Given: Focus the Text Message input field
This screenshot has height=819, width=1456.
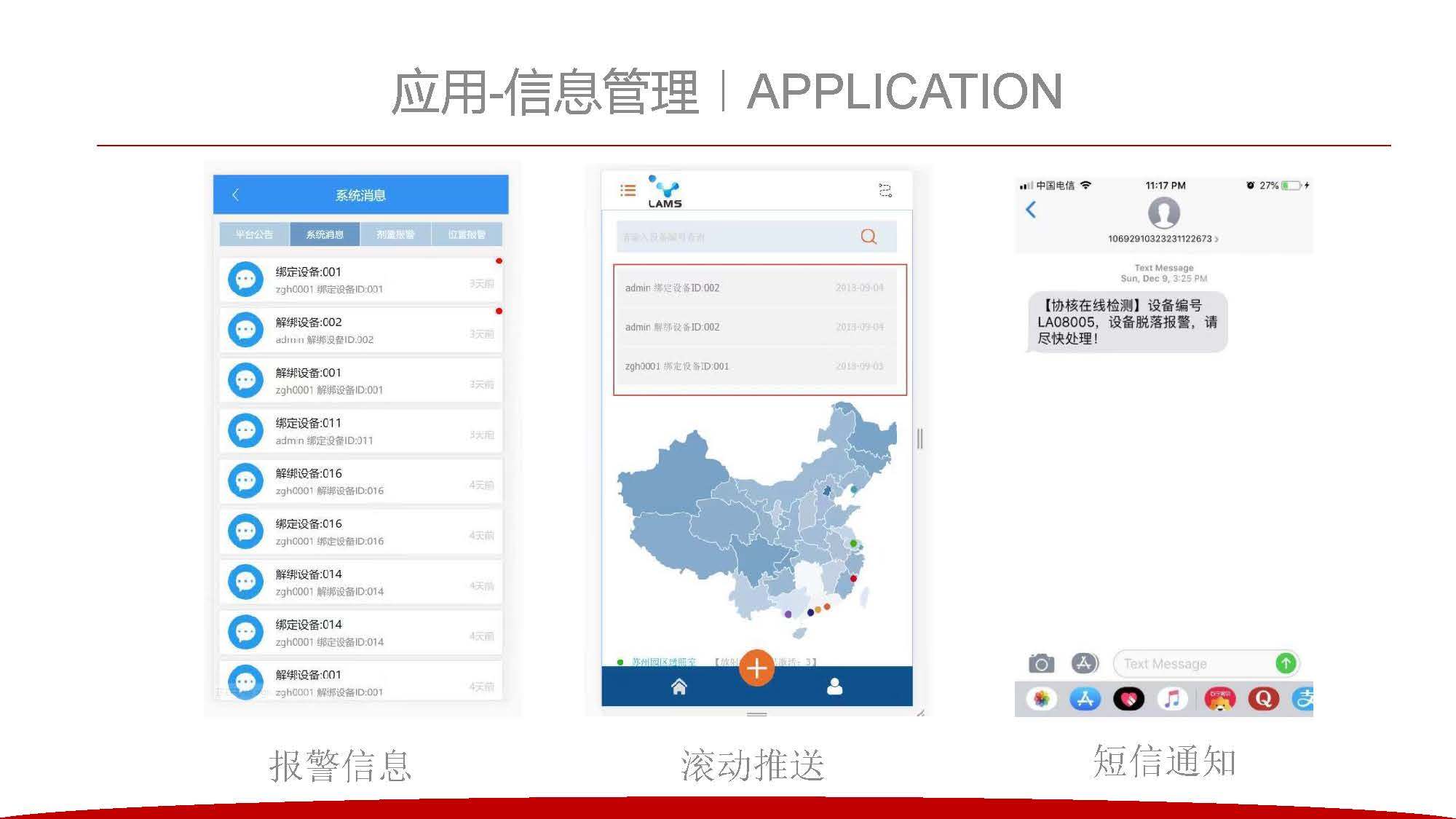Looking at the screenshot, I should tap(1206, 663).
